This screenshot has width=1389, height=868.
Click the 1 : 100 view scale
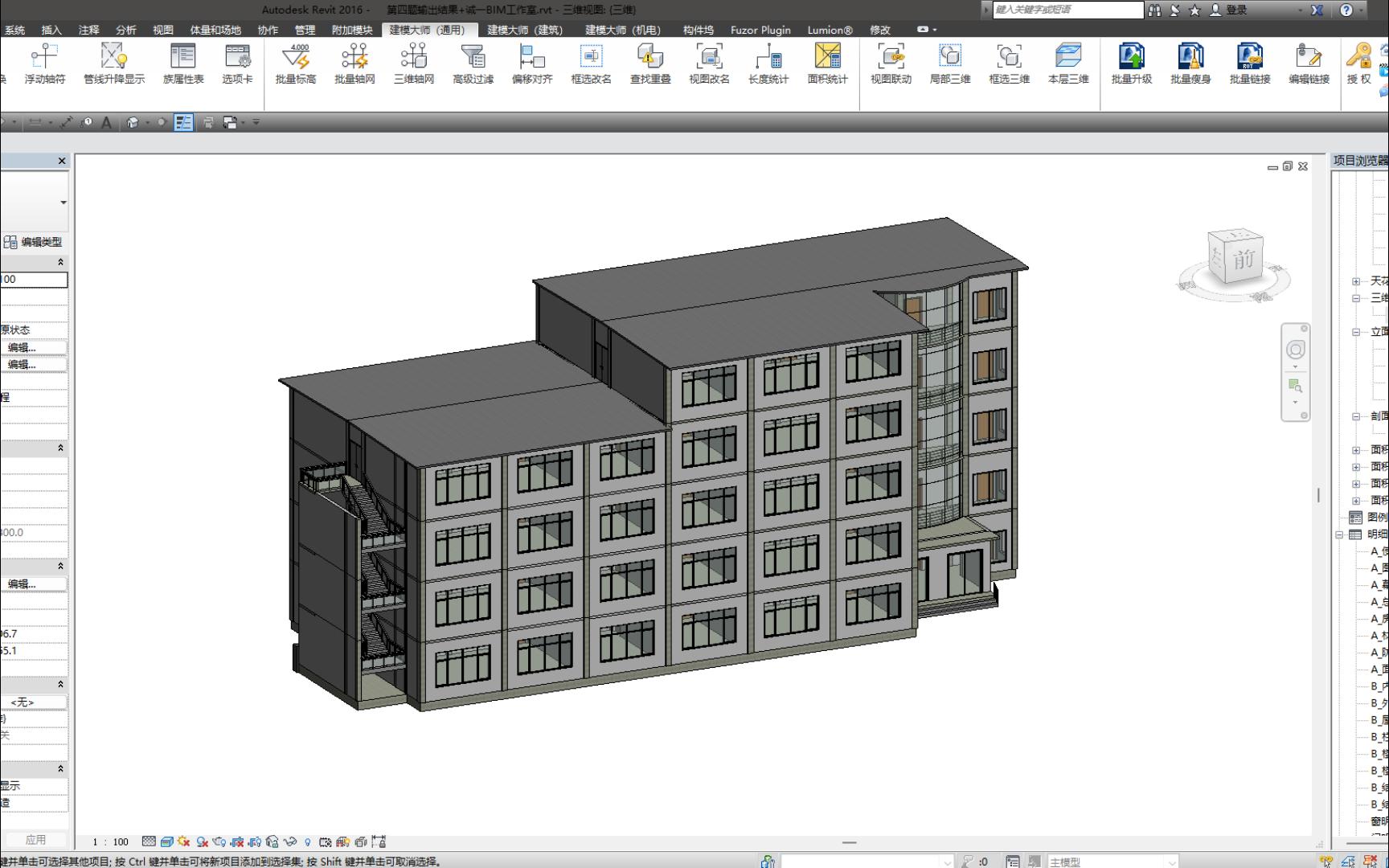pos(110,842)
